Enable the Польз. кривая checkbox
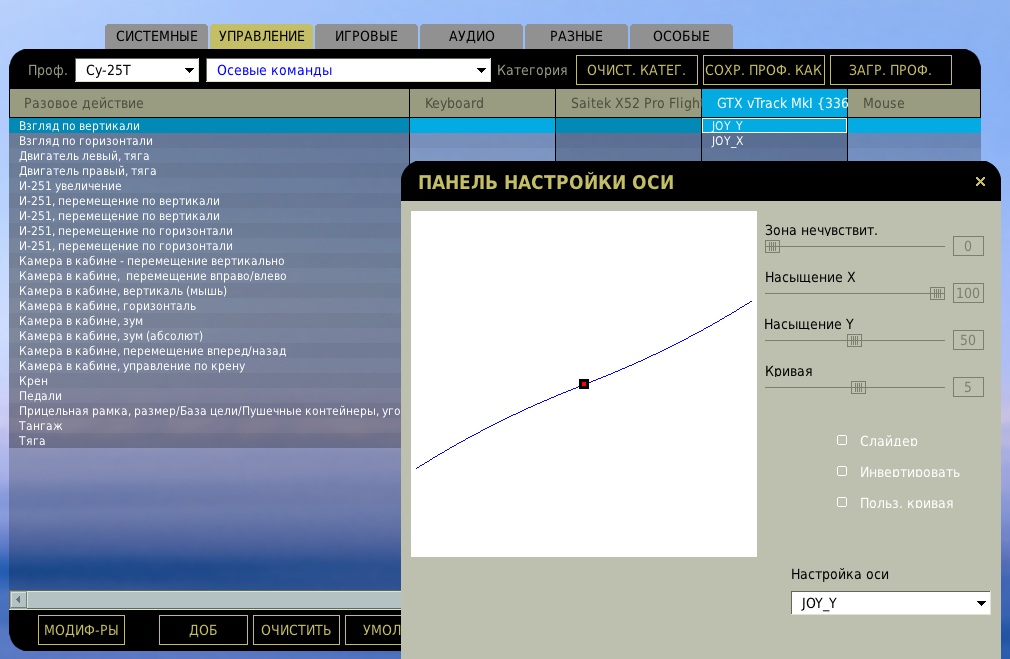 [842, 502]
